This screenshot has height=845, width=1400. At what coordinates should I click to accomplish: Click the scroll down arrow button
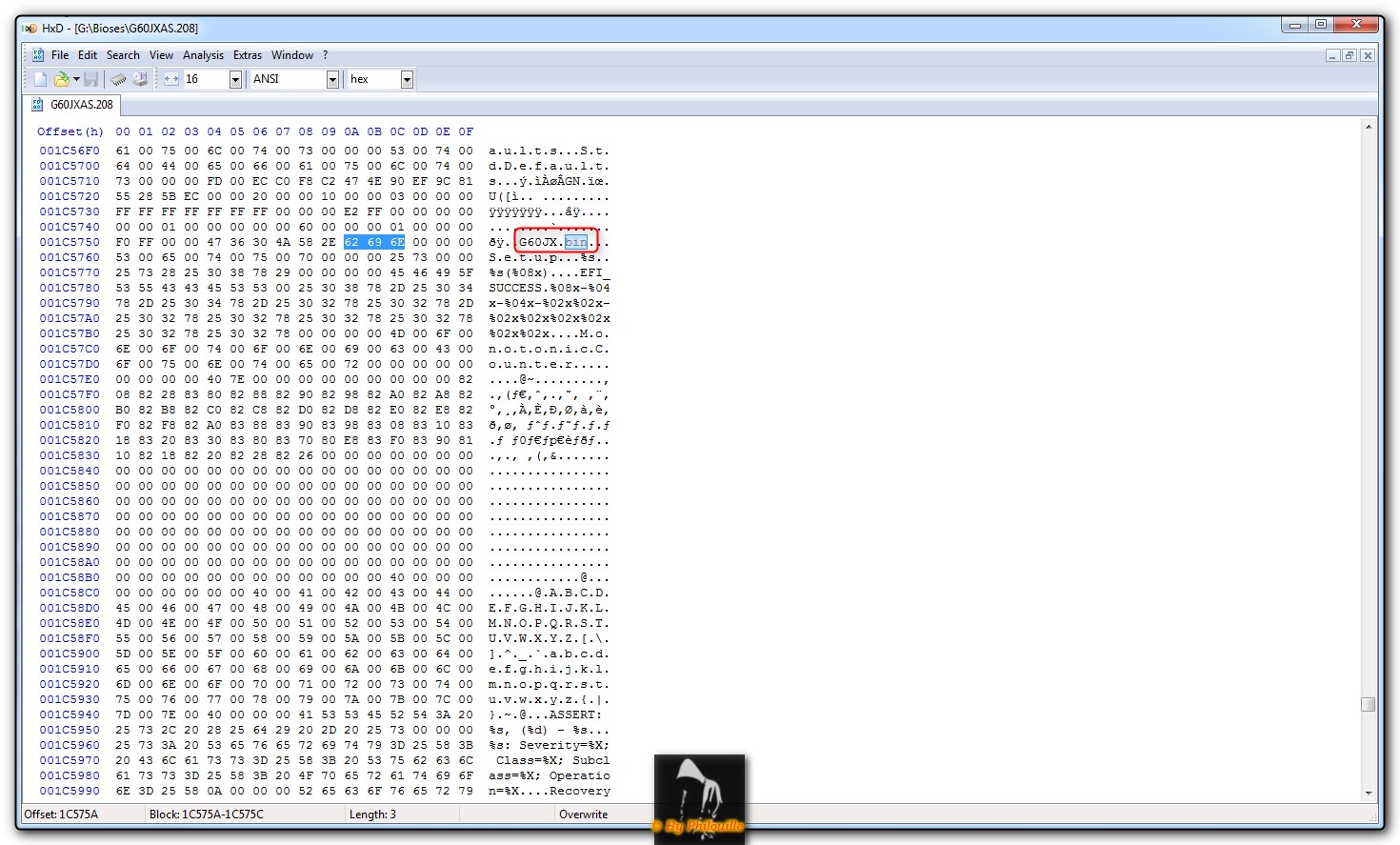pos(1369,793)
